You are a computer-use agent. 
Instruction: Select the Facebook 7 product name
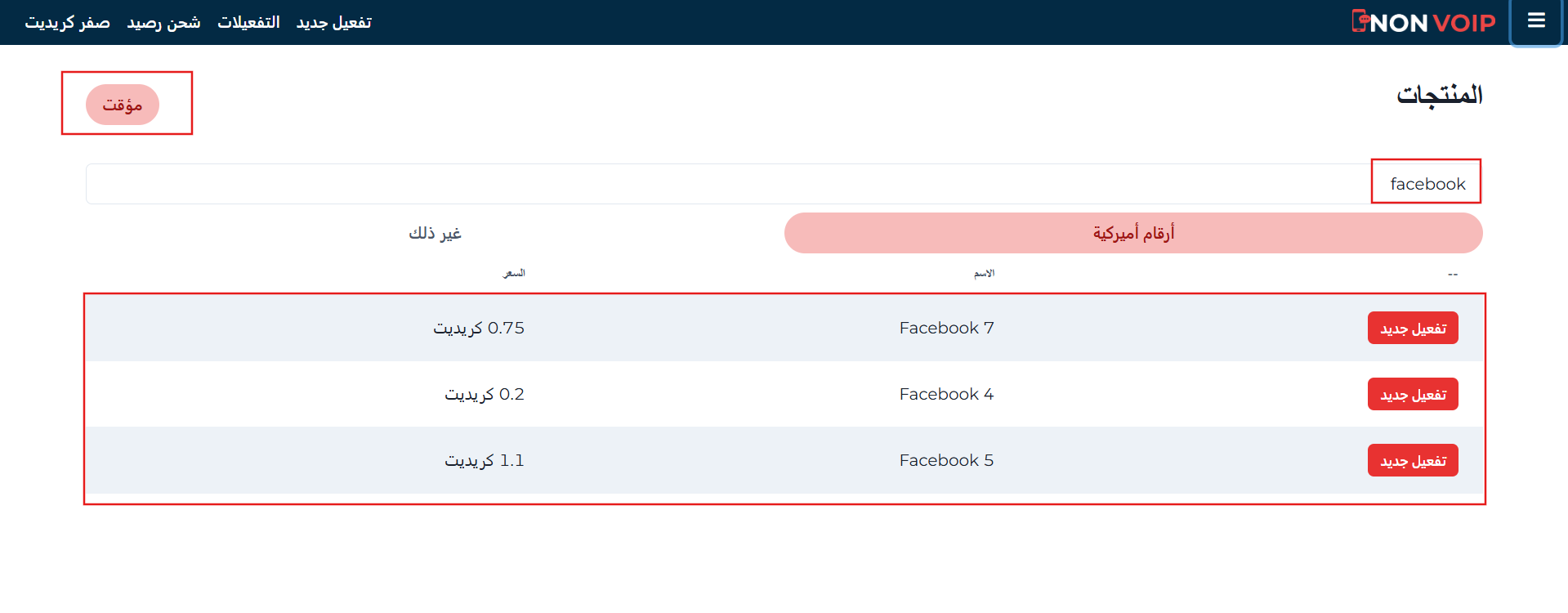coord(946,328)
